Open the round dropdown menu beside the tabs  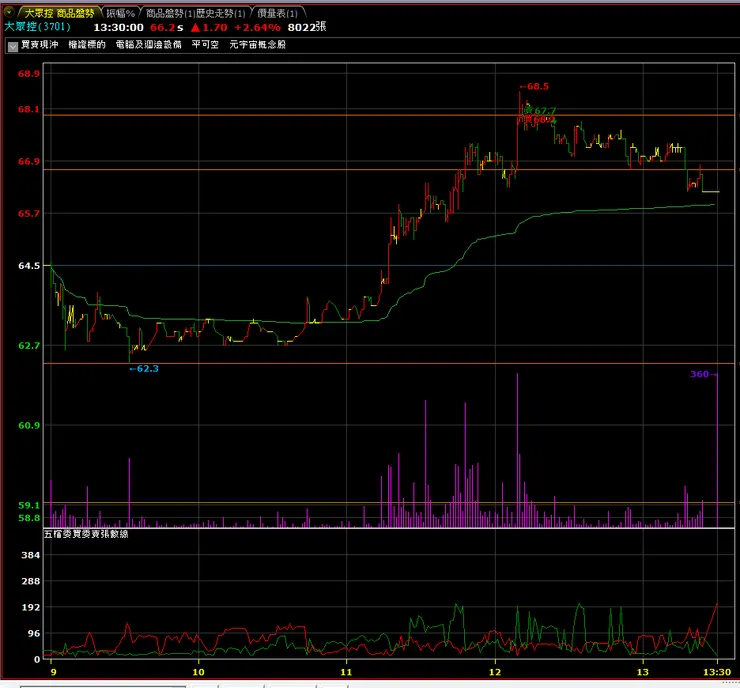tap(9, 12)
